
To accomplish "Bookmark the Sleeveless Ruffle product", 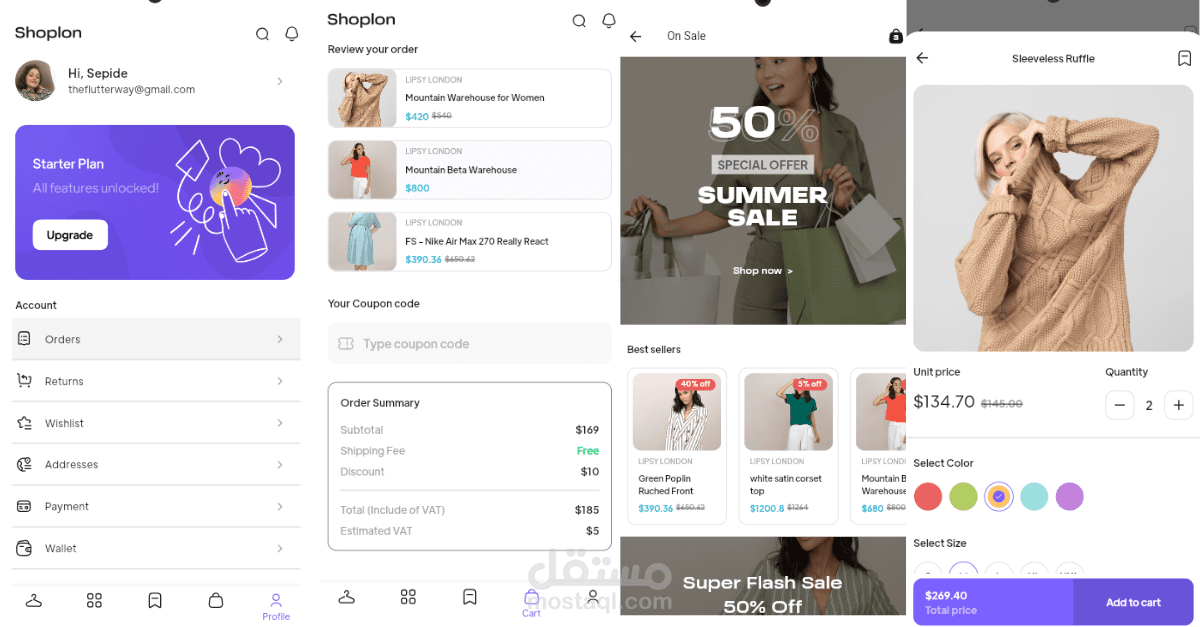I will 1184,58.
